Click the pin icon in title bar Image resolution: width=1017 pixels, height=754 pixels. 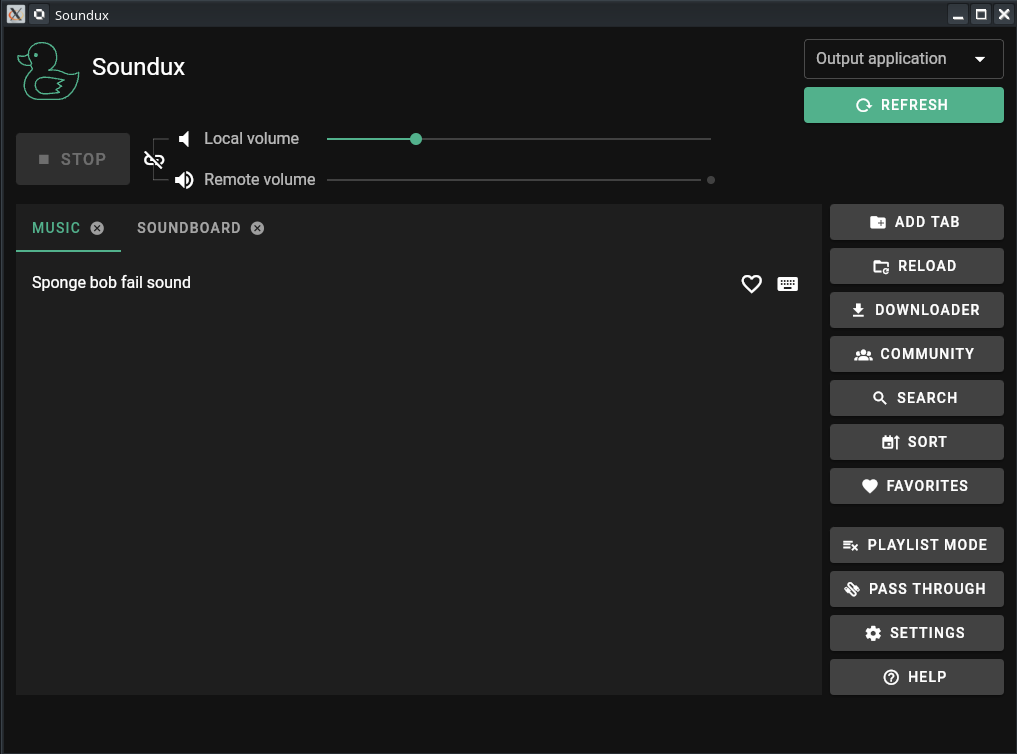coord(40,14)
